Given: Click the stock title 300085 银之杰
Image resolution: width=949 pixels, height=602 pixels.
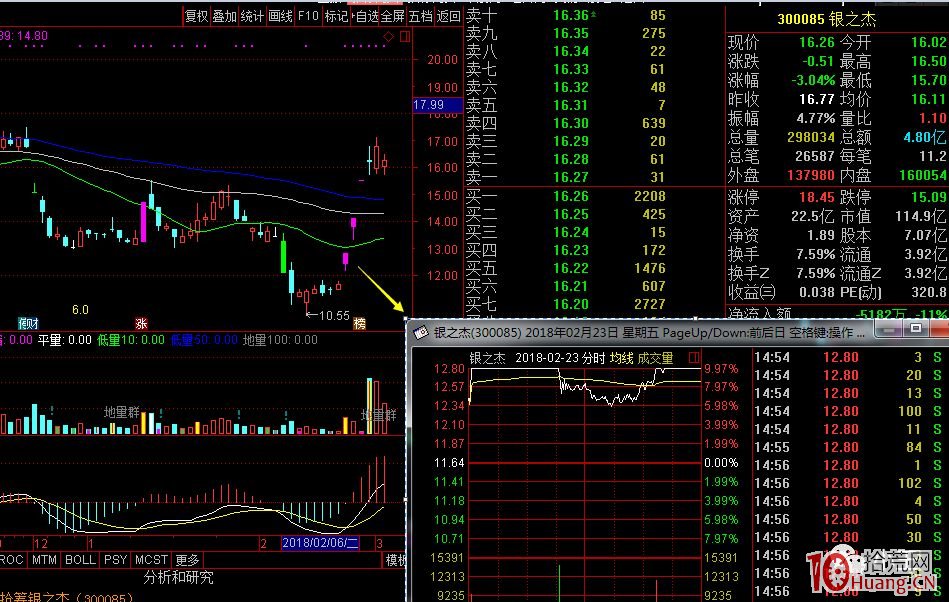Looking at the screenshot, I should pyautogui.click(x=826, y=19).
